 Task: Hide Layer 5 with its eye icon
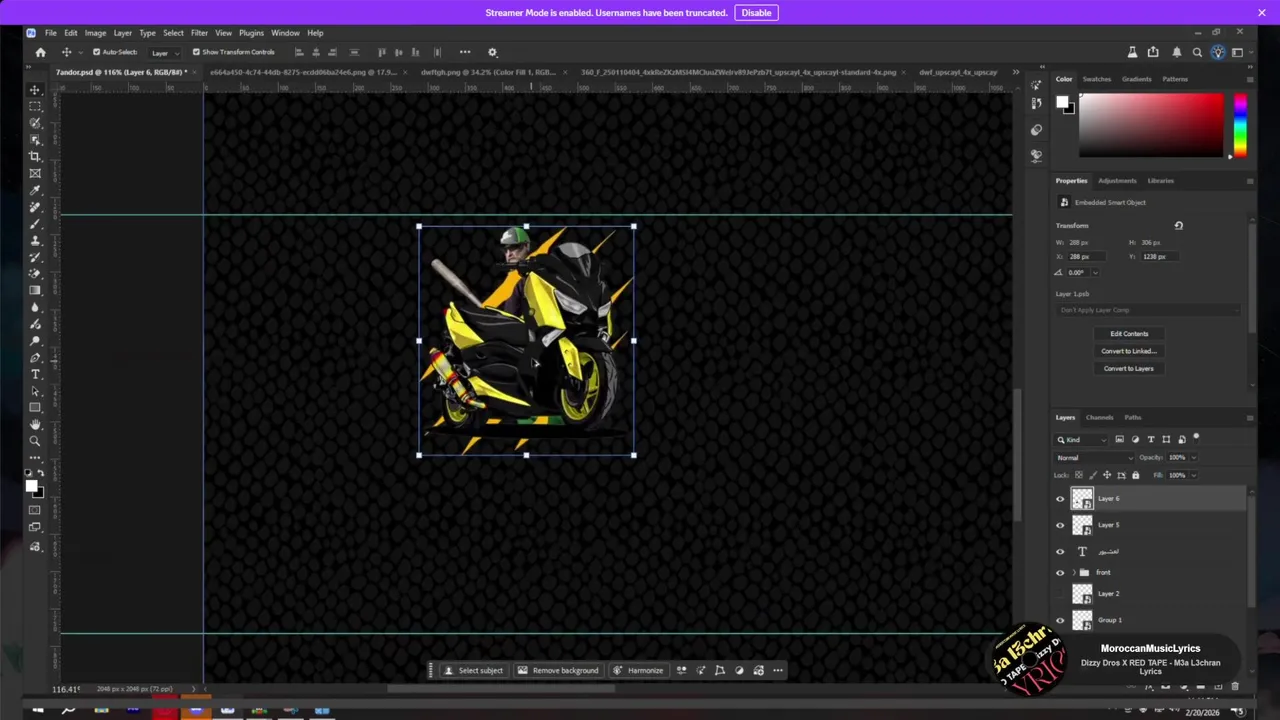point(1060,525)
